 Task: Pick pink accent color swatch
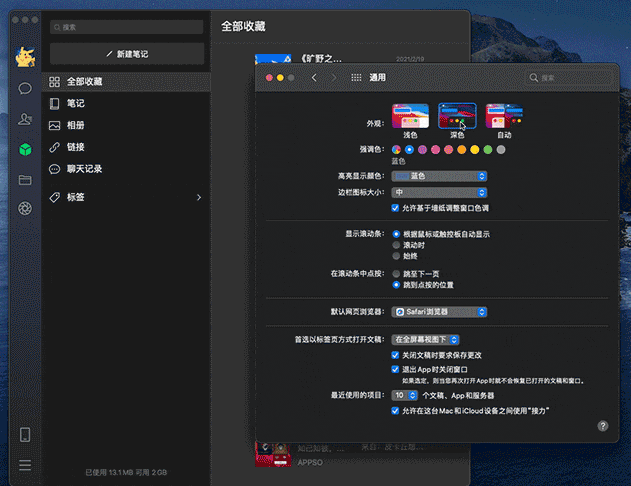[435, 150]
